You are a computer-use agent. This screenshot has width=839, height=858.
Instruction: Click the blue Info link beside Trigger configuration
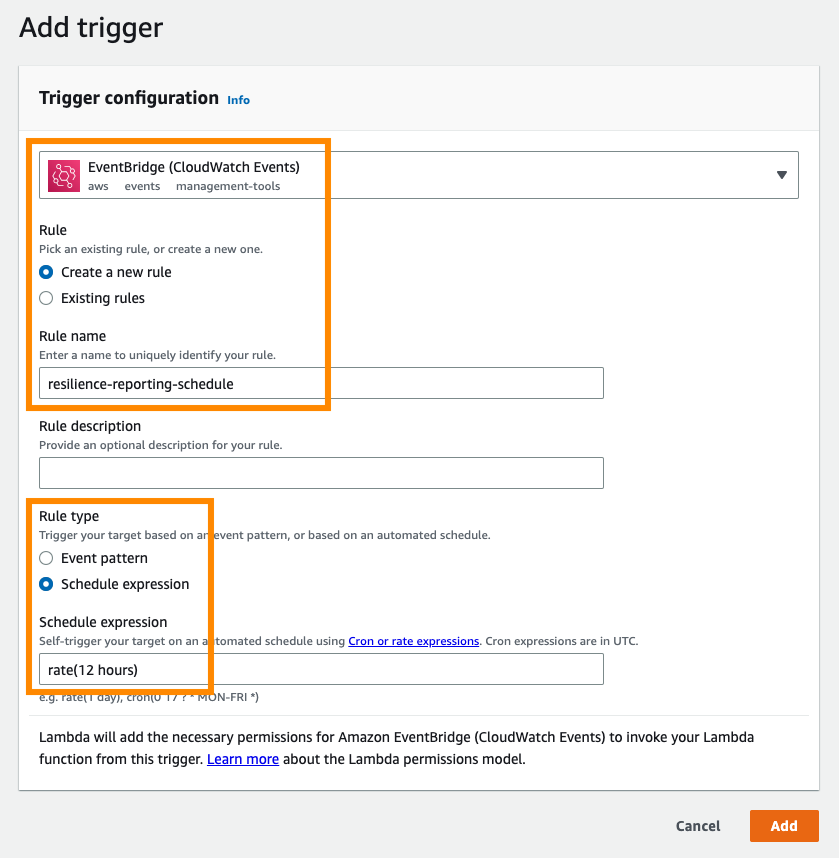(238, 100)
